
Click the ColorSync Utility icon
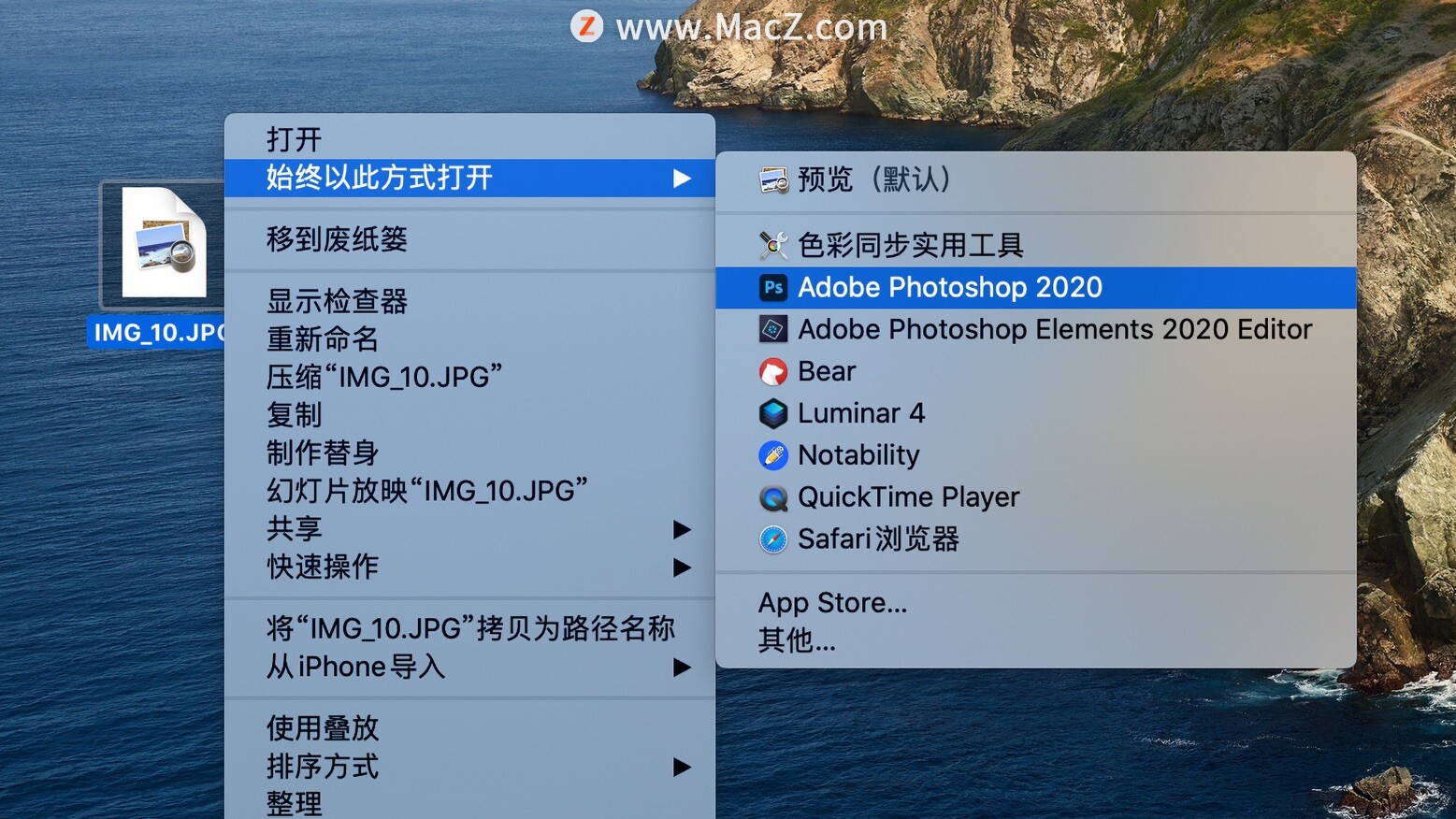click(x=773, y=245)
